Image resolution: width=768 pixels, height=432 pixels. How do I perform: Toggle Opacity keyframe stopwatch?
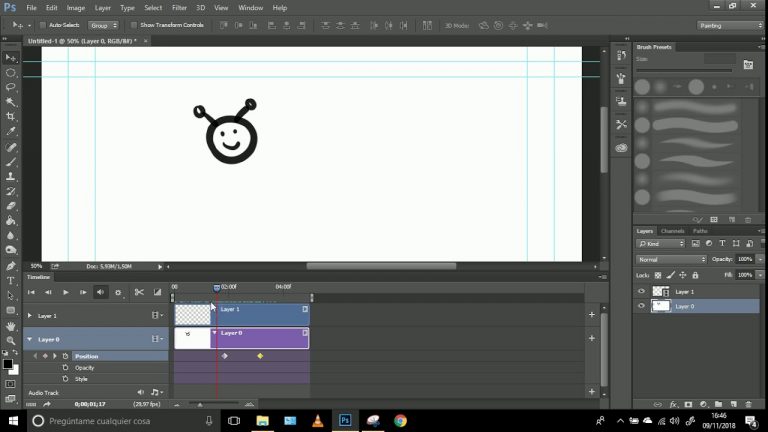[65, 367]
